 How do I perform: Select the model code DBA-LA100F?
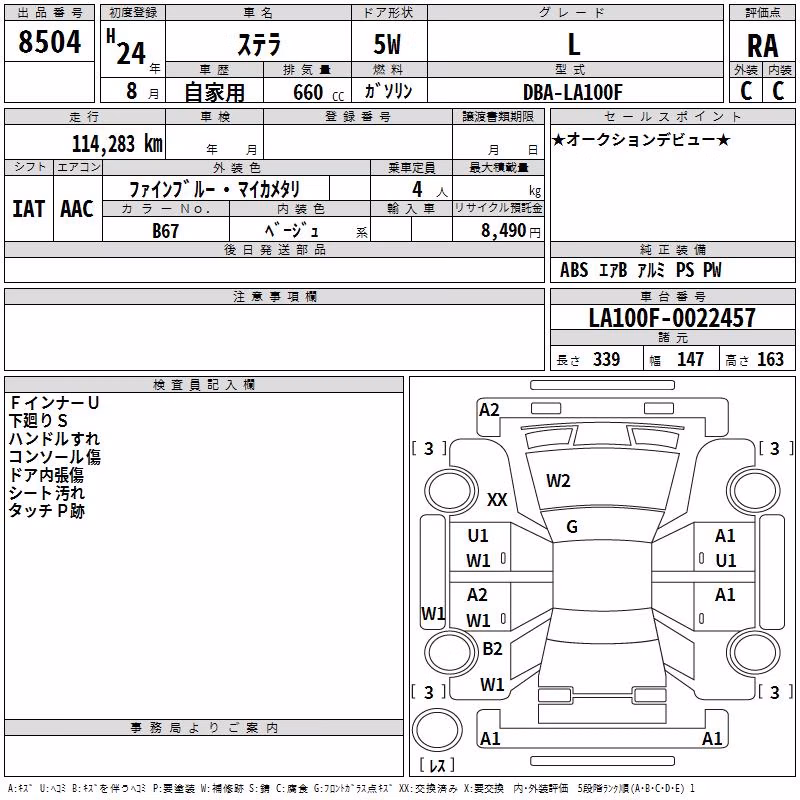[572, 92]
